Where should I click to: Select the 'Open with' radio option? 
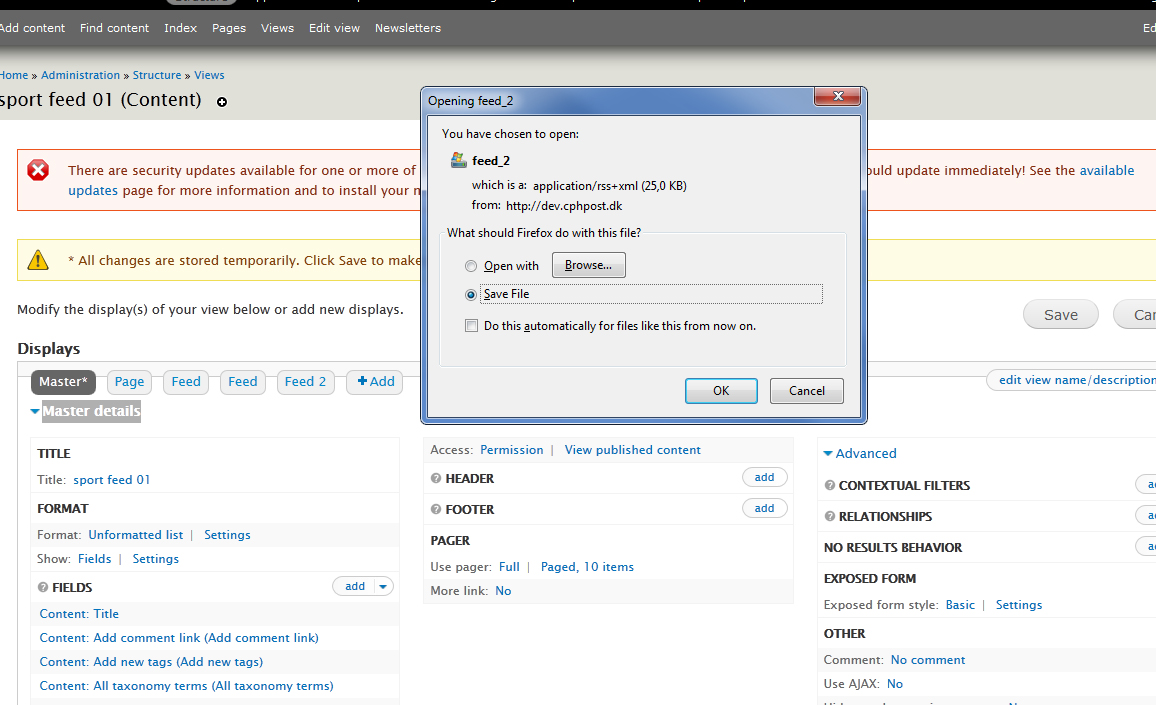click(x=471, y=266)
